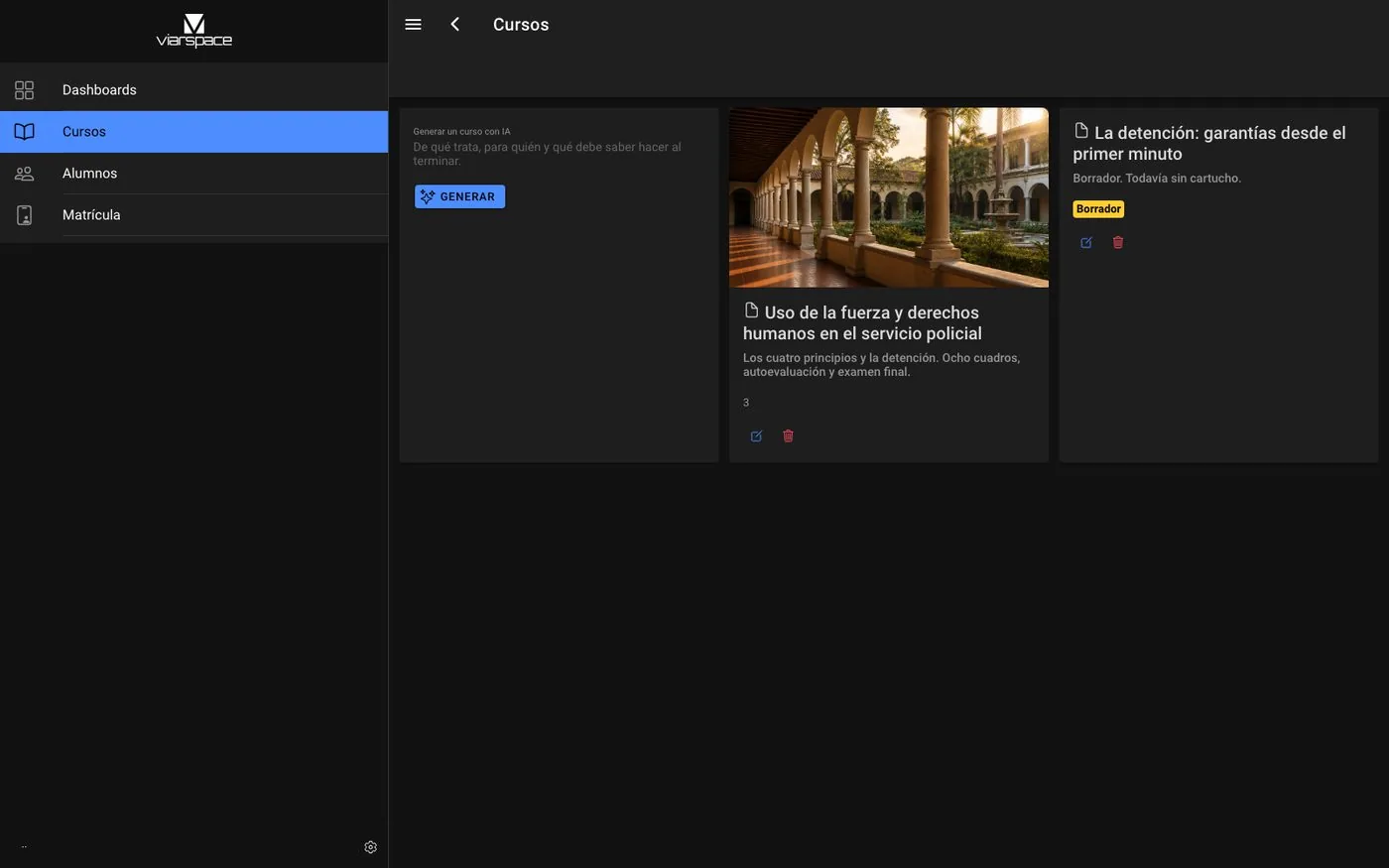Open the Alumnos section
1389x868 pixels.
click(x=194, y=174)
